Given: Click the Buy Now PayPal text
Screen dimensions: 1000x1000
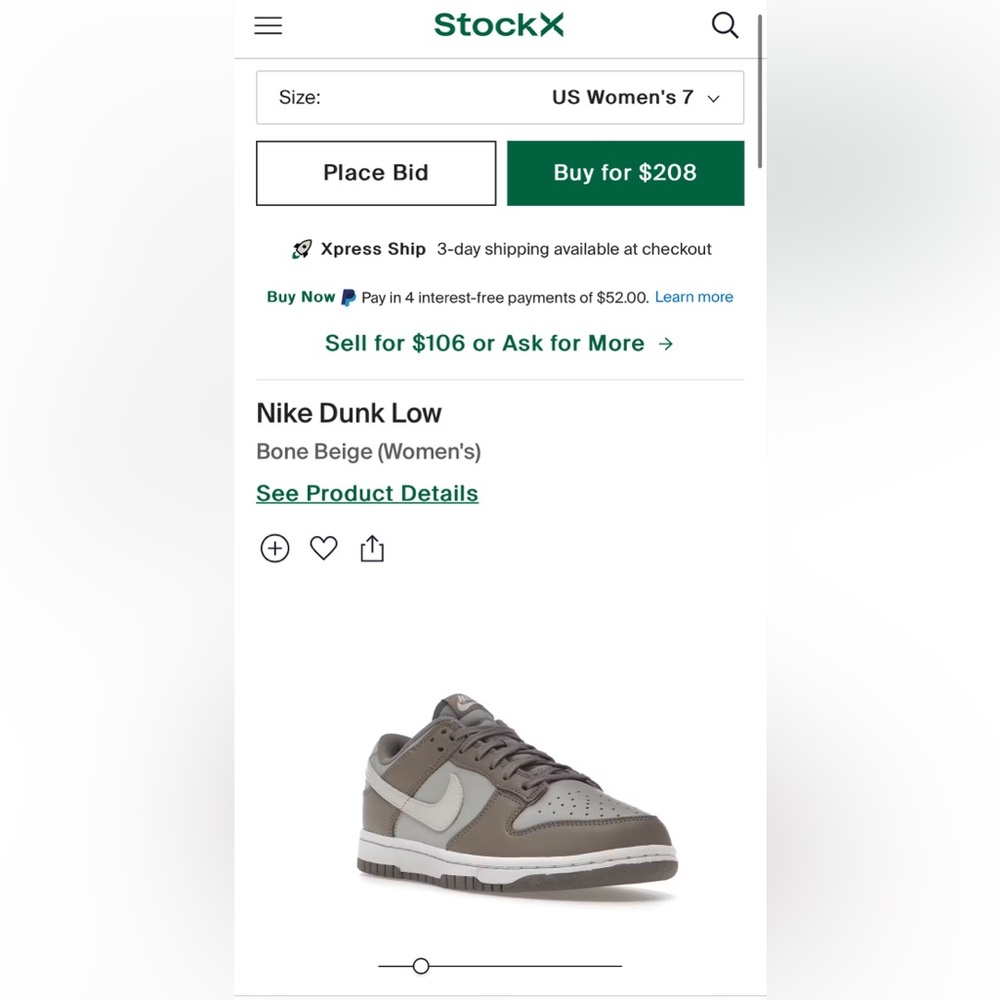Looking at the screenshot, I should tap(301, 297).
